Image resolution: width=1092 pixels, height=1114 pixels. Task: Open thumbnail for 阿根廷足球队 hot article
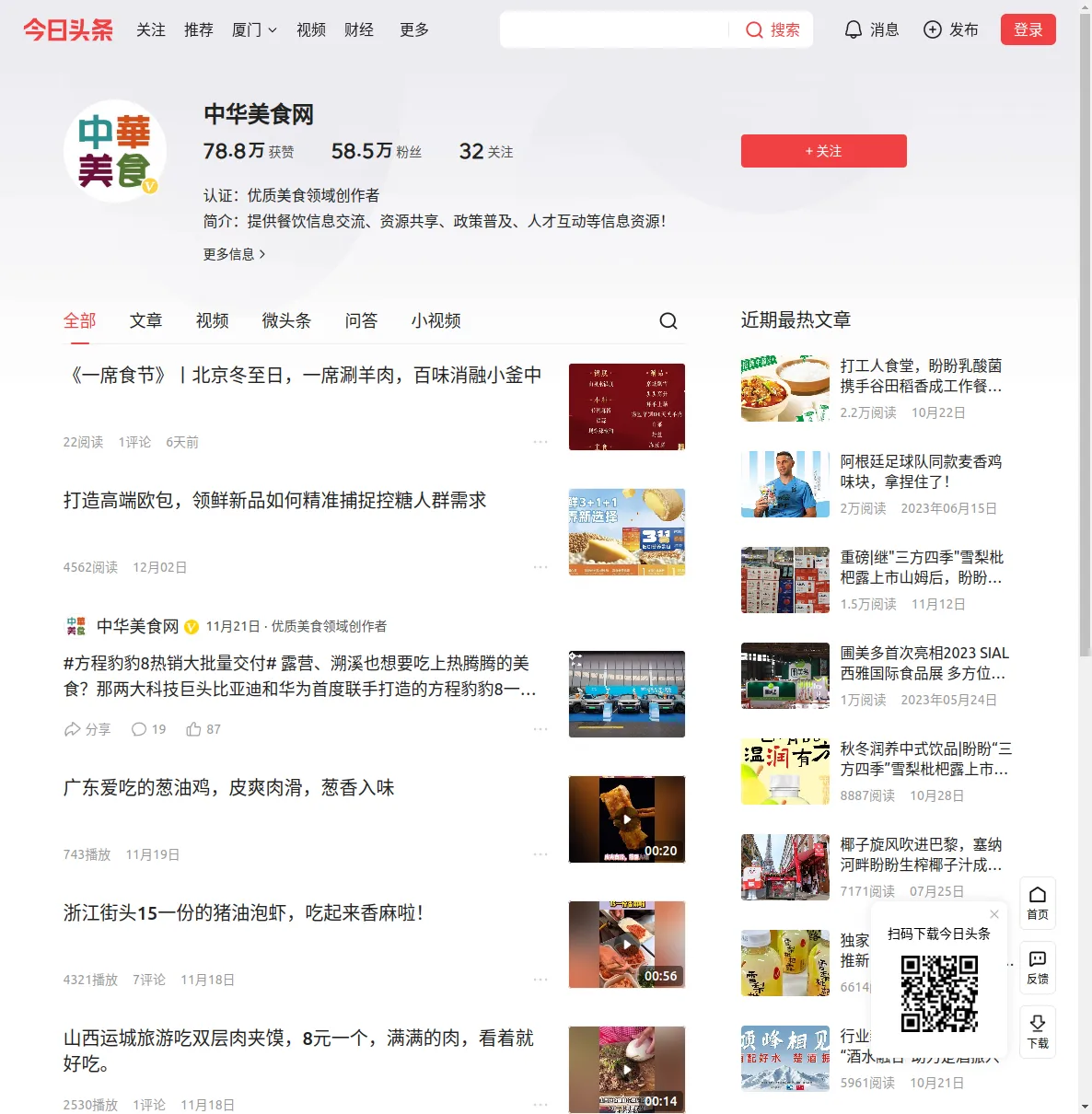pos(785,484)
